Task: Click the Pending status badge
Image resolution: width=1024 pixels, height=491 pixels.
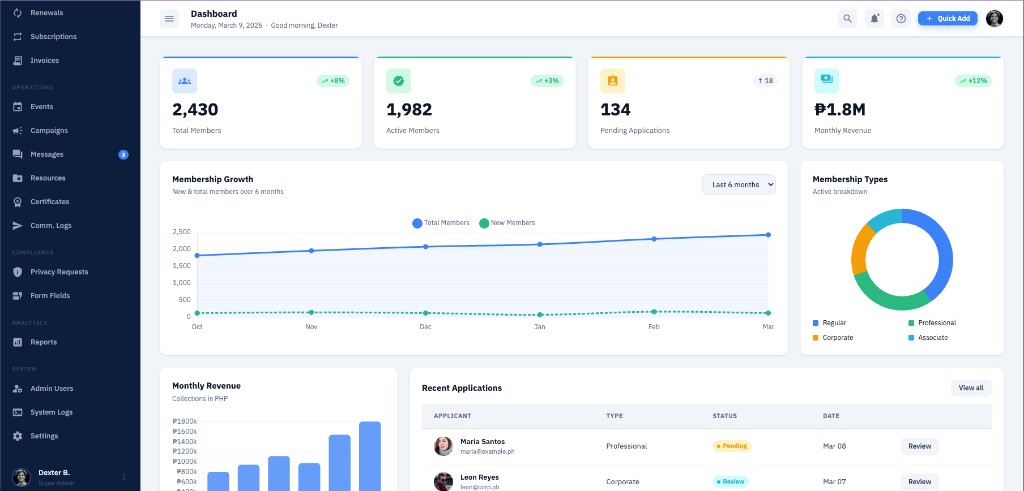Action: (731, 447)
